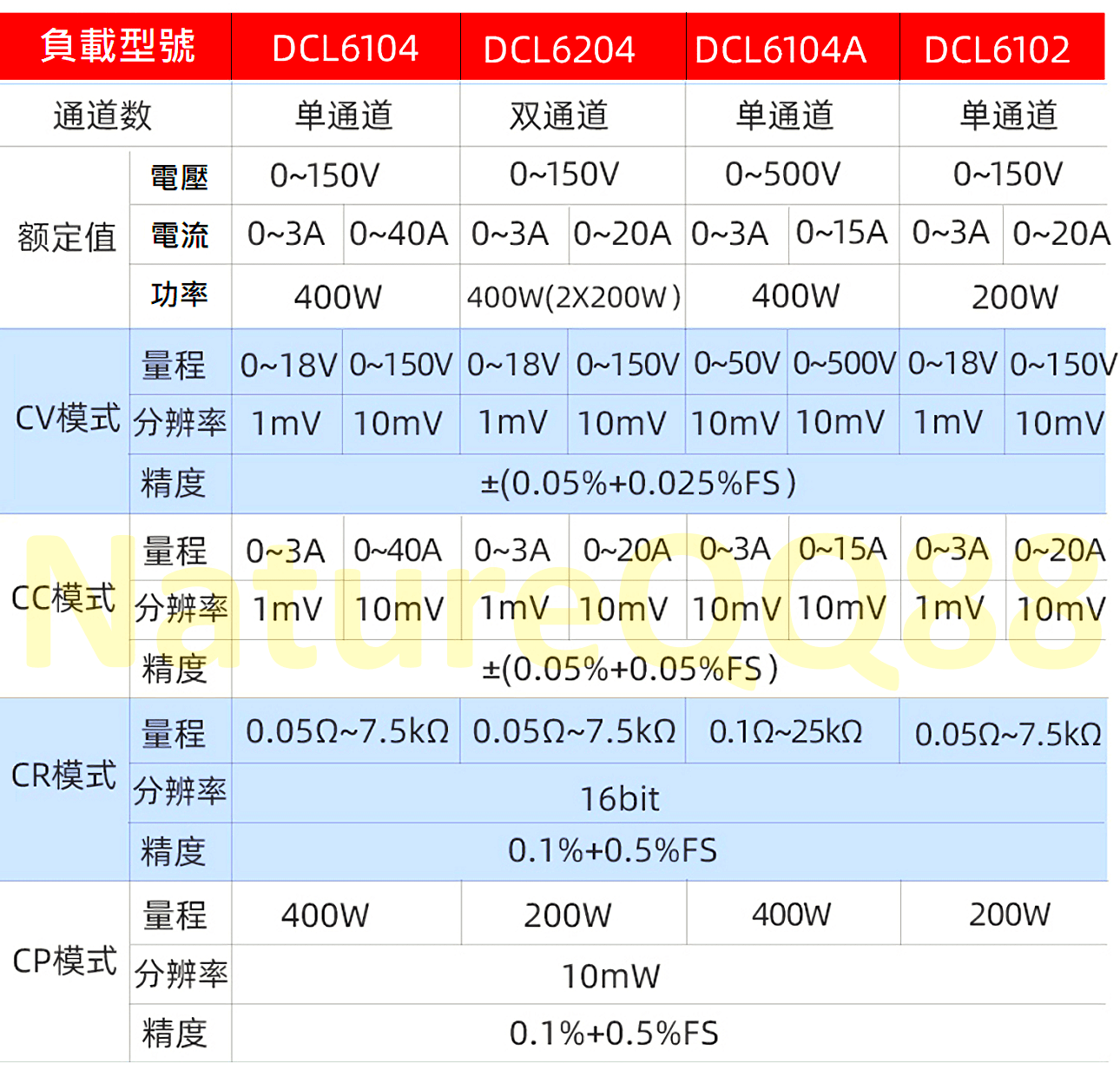The image size is (1120, 1077).
Task: Select the 10mW resolution cell
Action: click(x=610, y=976)
